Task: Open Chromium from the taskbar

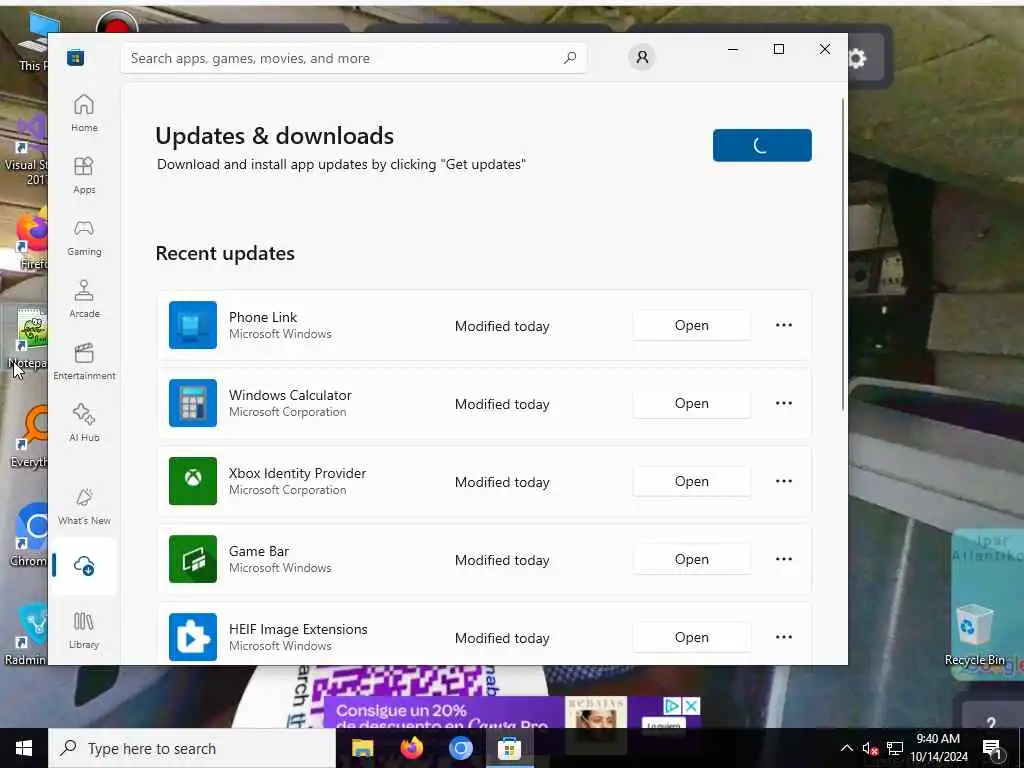Action: [x=460, y=748]
